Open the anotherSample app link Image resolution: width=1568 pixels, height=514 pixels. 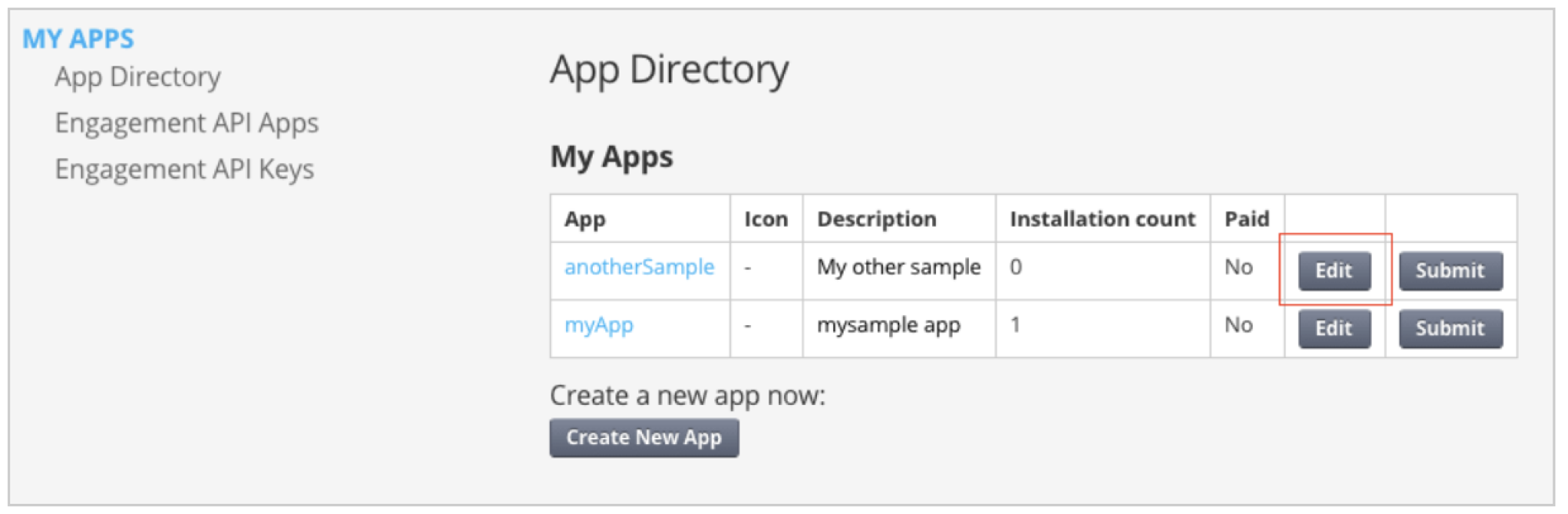(x=639, y=267)
